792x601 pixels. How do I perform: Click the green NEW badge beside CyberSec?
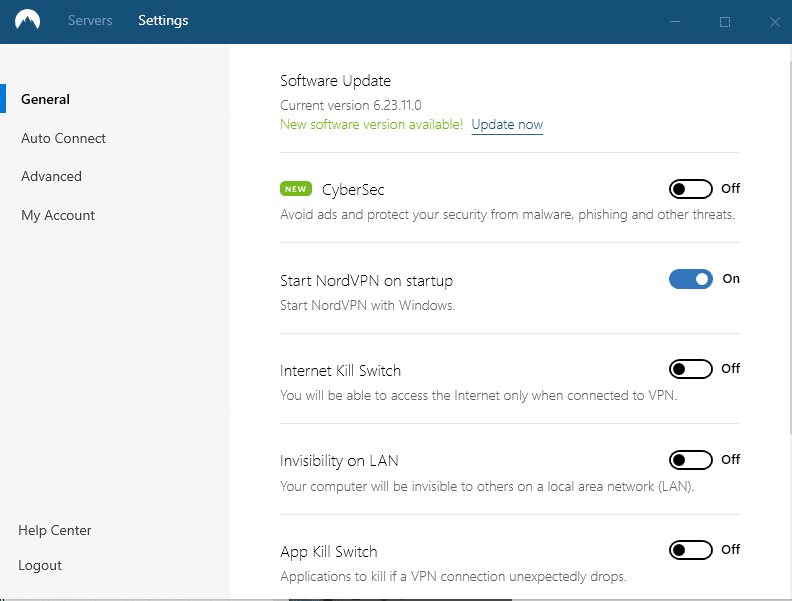(x=295, y=189)
